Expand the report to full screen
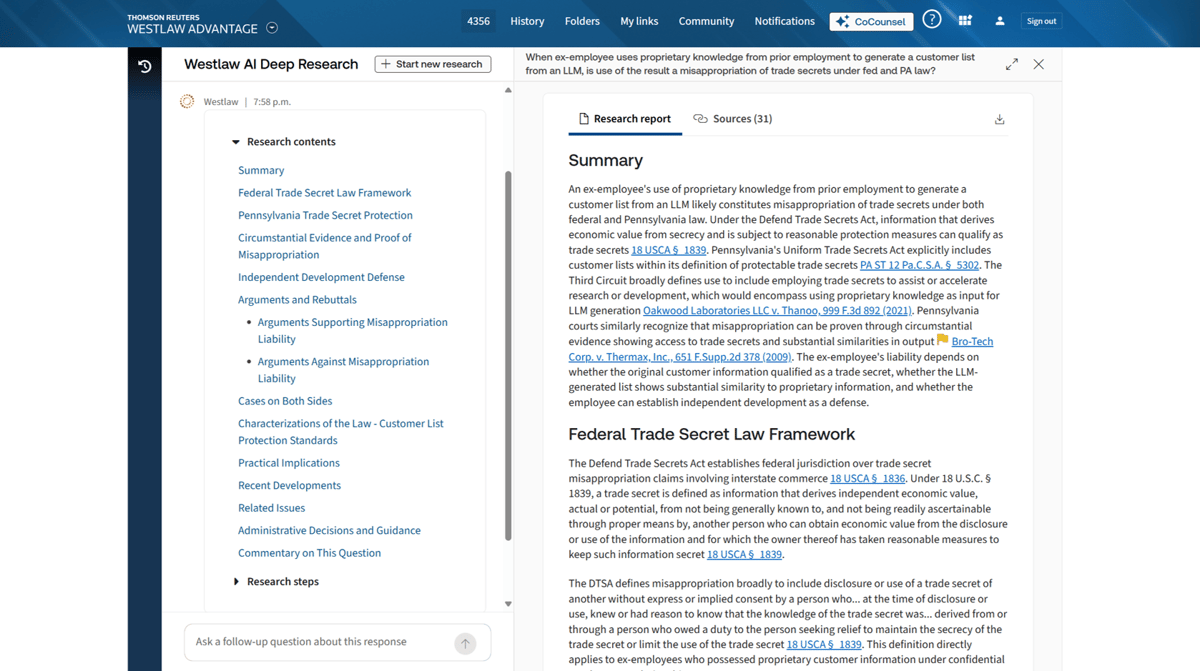The image size is (1200, 671). 1011,63
